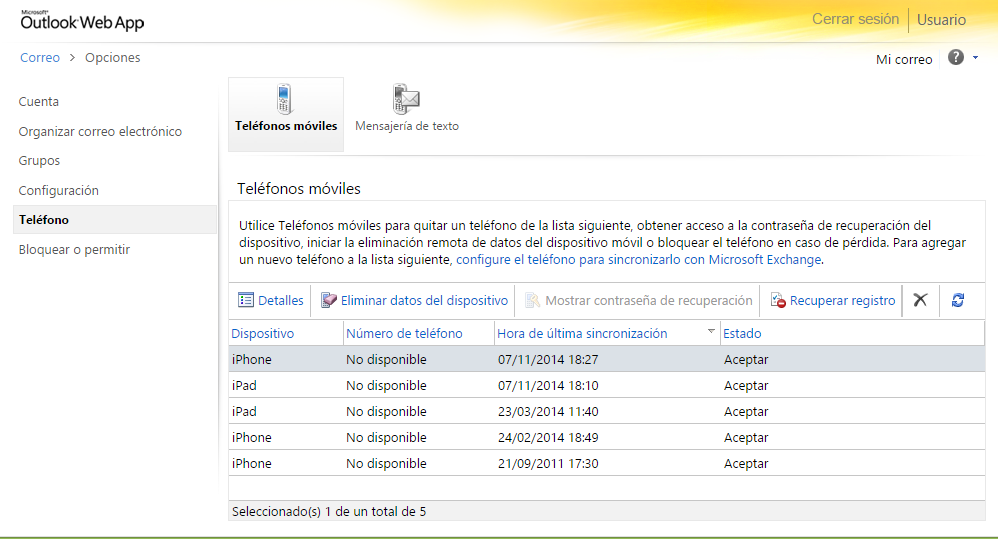
Task: Go to Mi correo link
Action: (904, 59)
